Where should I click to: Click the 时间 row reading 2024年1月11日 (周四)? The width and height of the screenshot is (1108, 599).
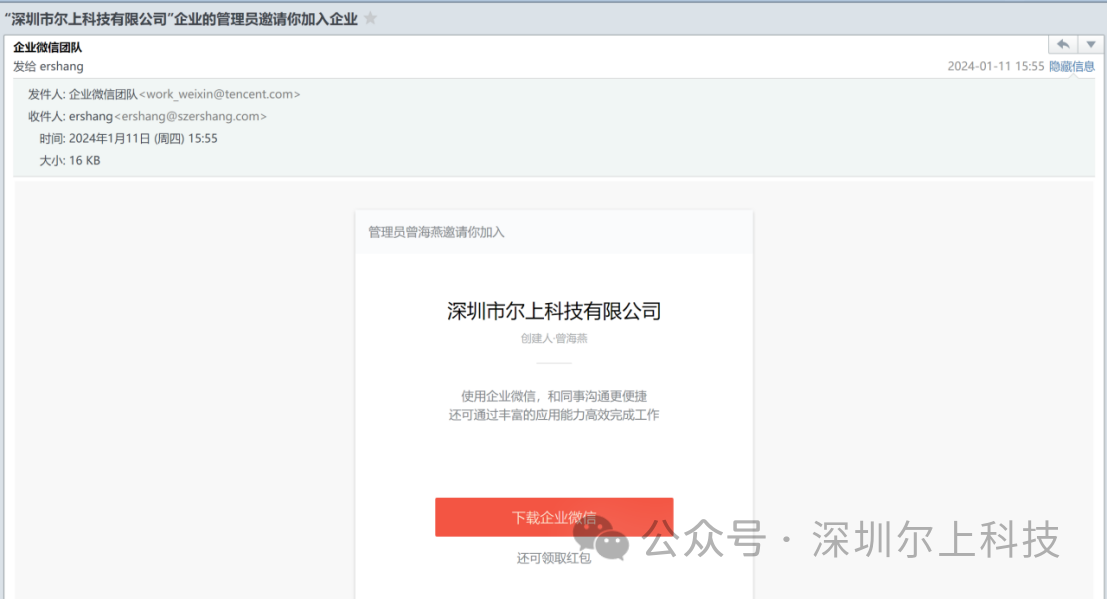click(129, 138)
